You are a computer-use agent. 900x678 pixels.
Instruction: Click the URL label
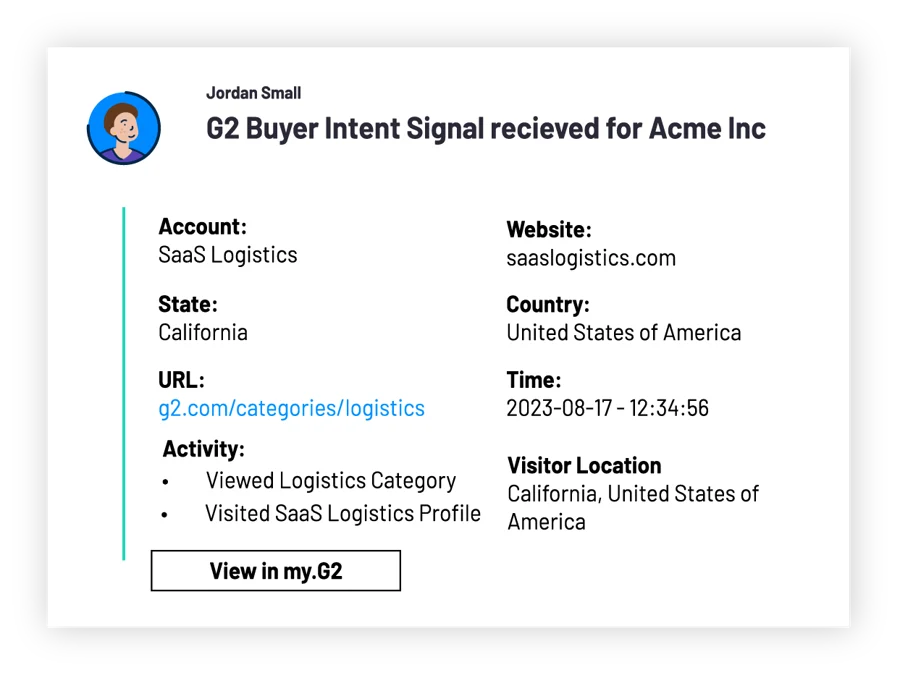click(x=181, y=380)
